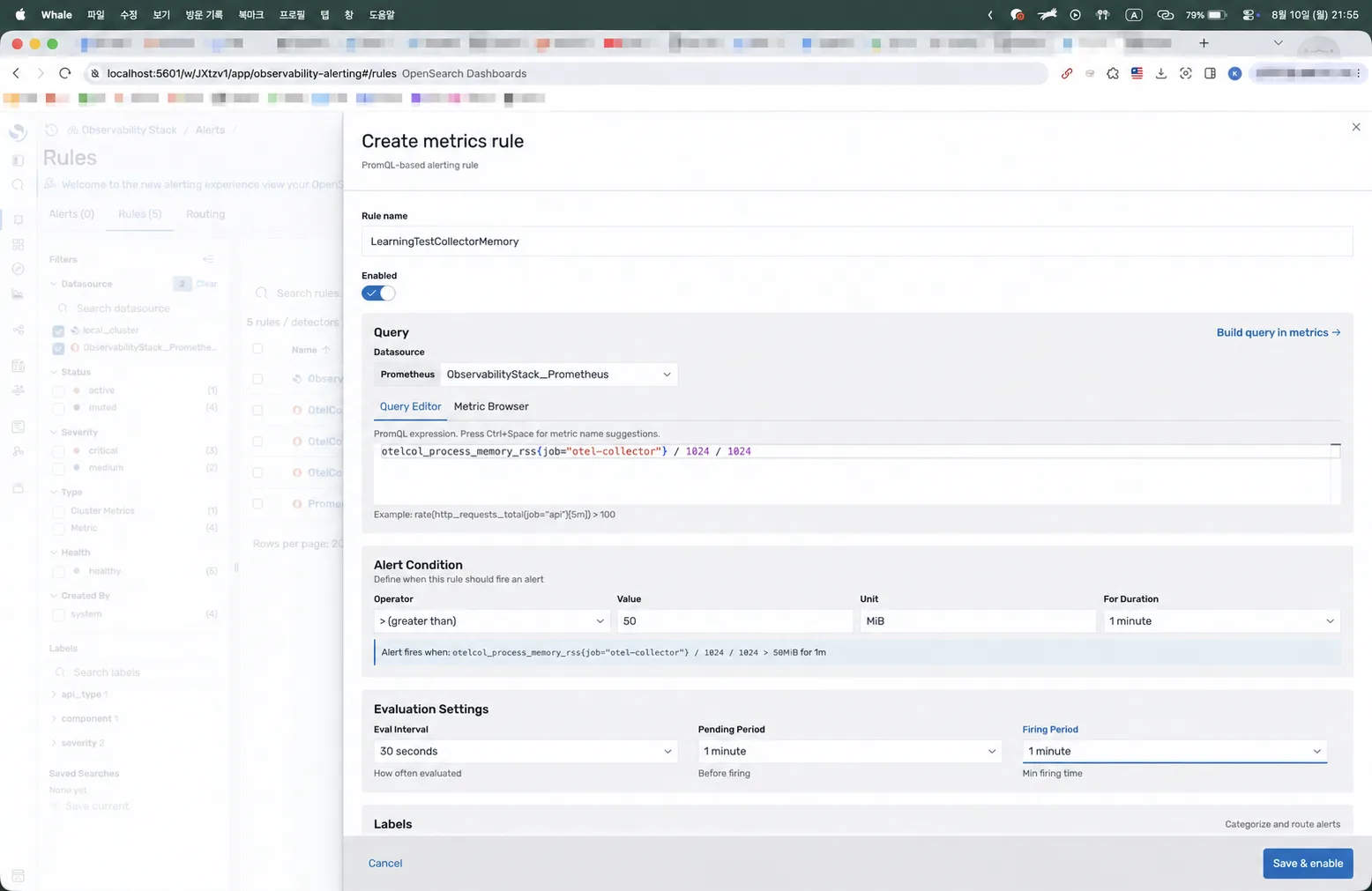Image resolution: width=1372 pixels, height=891 pixels.
Task: Open the browser downloads icon
Action: pyautogui.click(x=1161, y=73)
